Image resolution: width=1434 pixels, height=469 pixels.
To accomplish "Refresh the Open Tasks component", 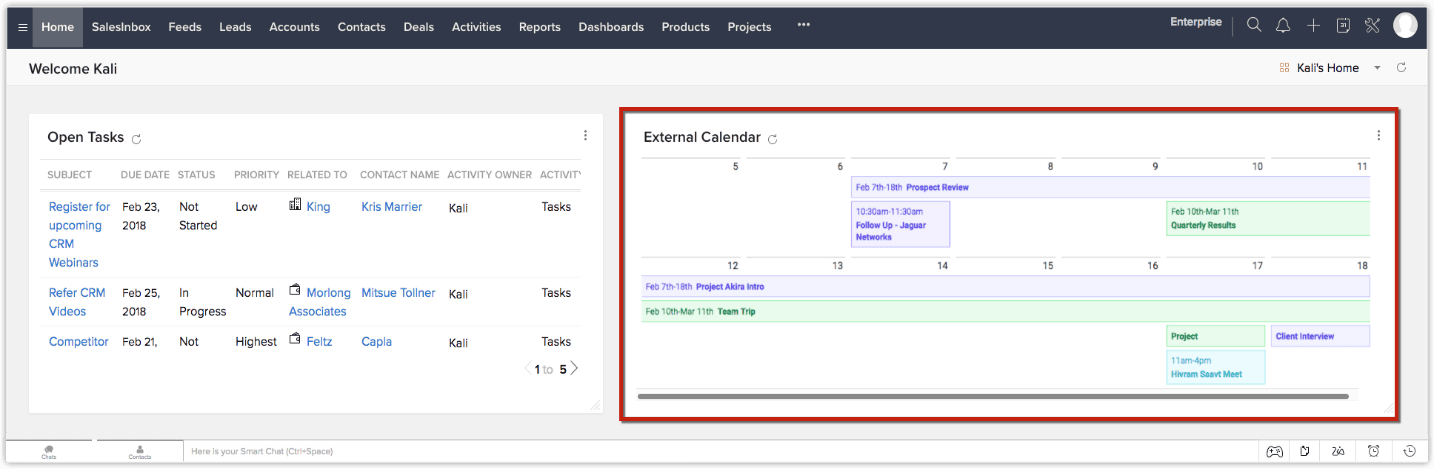I will pos(137,139).
